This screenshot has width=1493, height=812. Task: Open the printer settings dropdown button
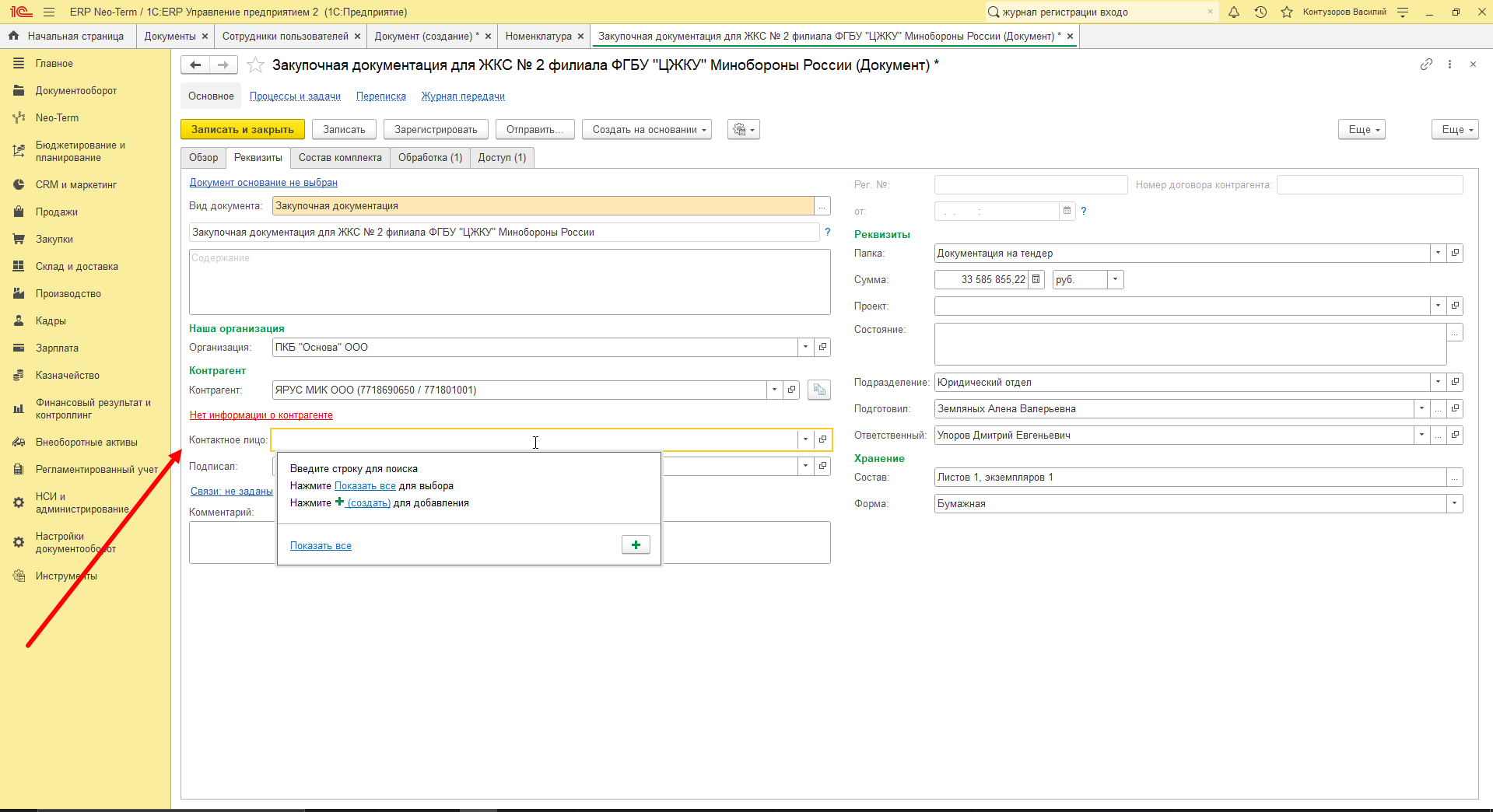click(744, 129)
